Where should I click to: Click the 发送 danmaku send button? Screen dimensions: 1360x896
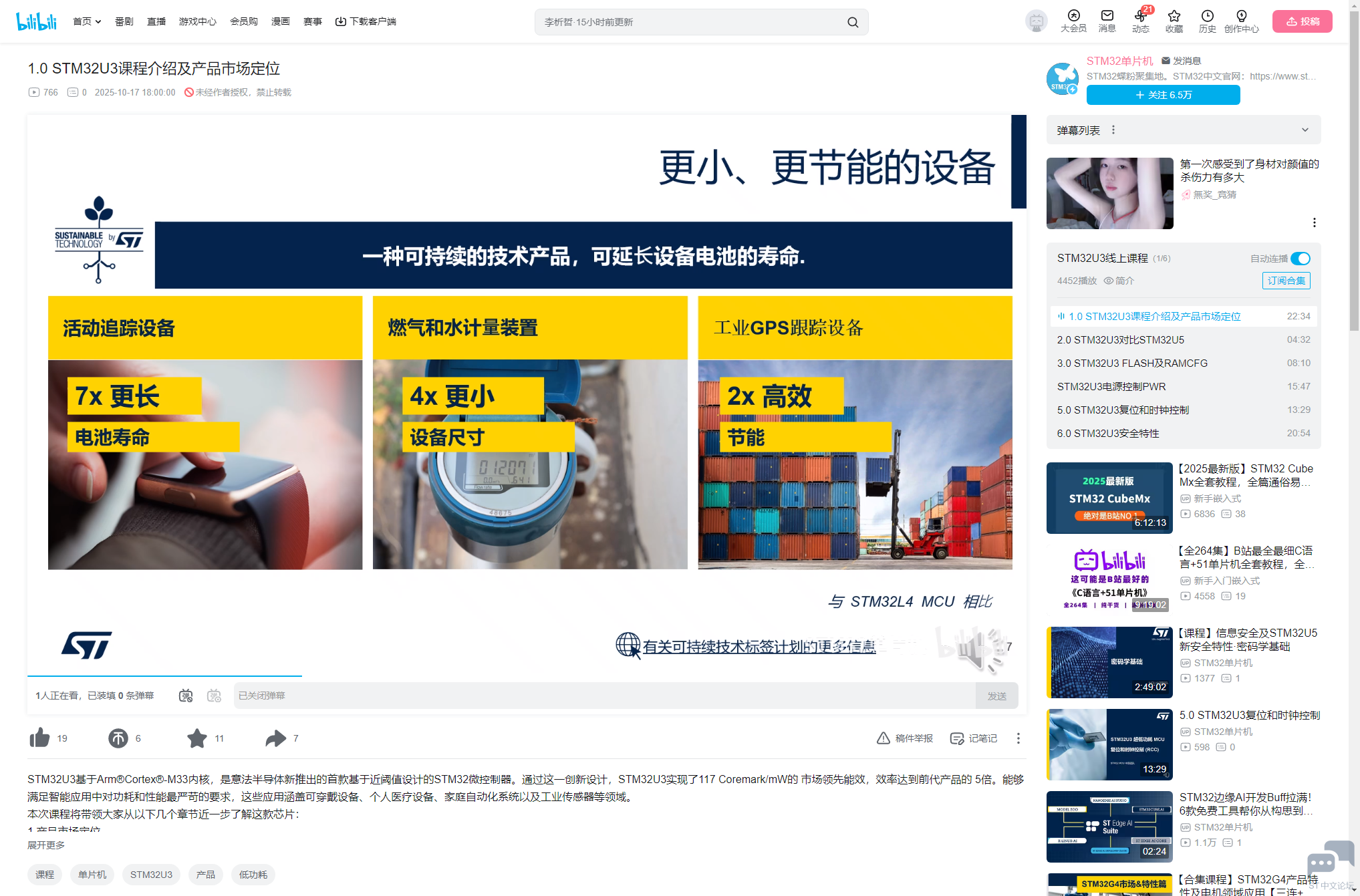[996, 696]
